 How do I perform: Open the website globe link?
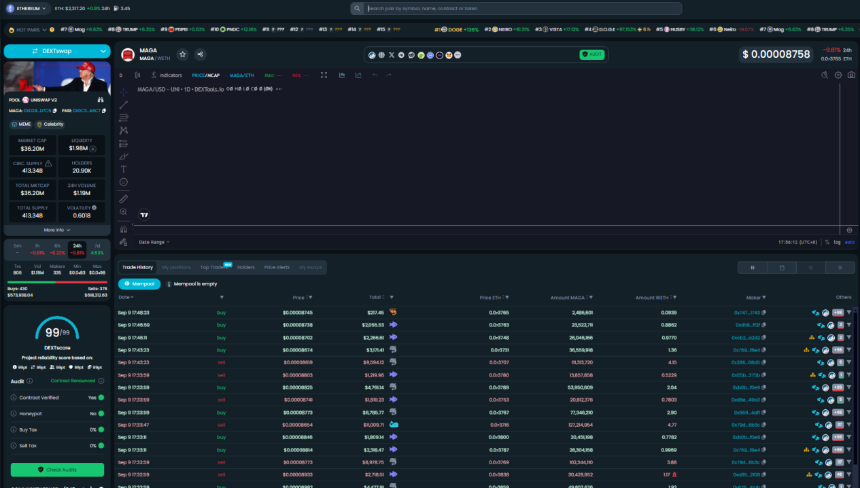(x=381, y=55)
